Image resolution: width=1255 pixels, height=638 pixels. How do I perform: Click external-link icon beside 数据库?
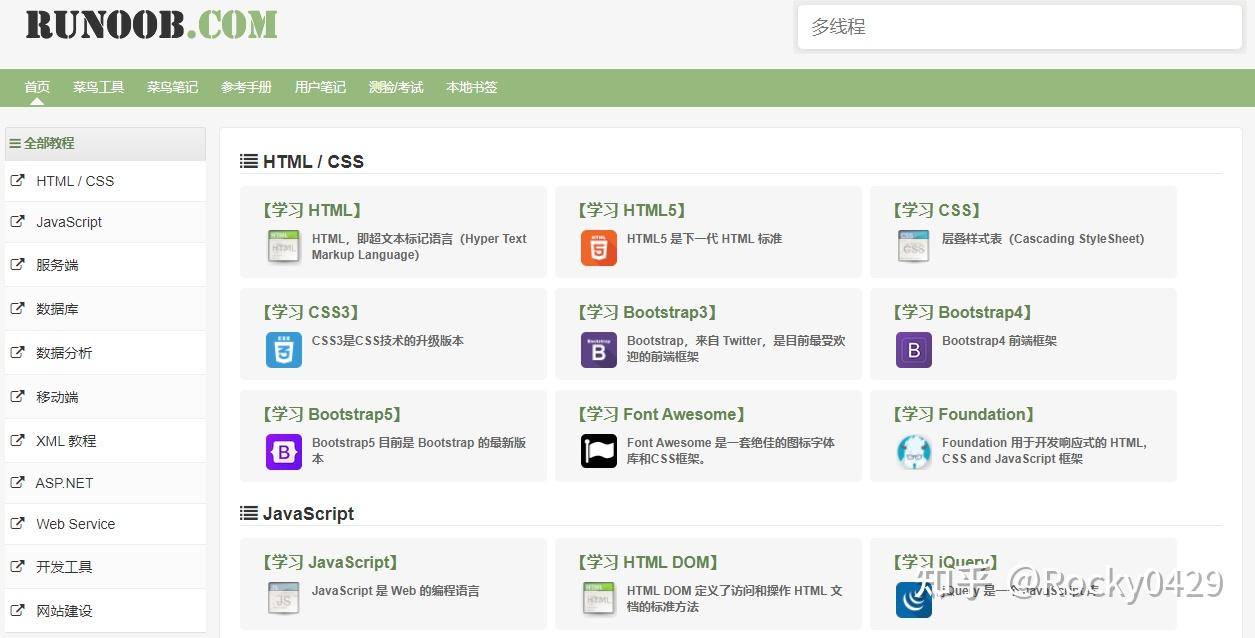point(17,309)
